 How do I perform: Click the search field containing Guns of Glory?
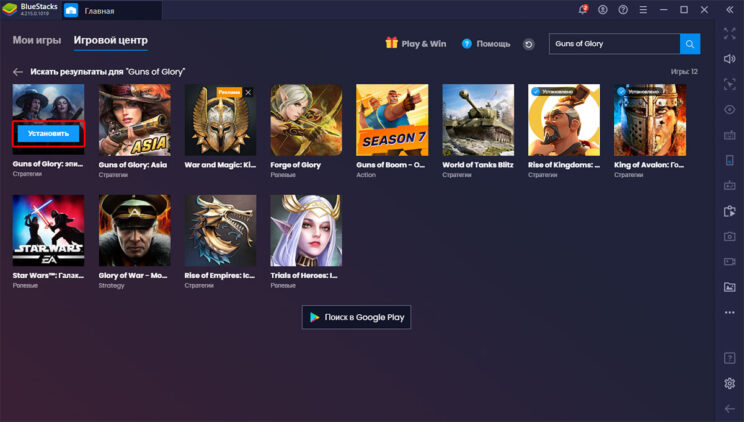pyautogui.click(x=614, y=44)
